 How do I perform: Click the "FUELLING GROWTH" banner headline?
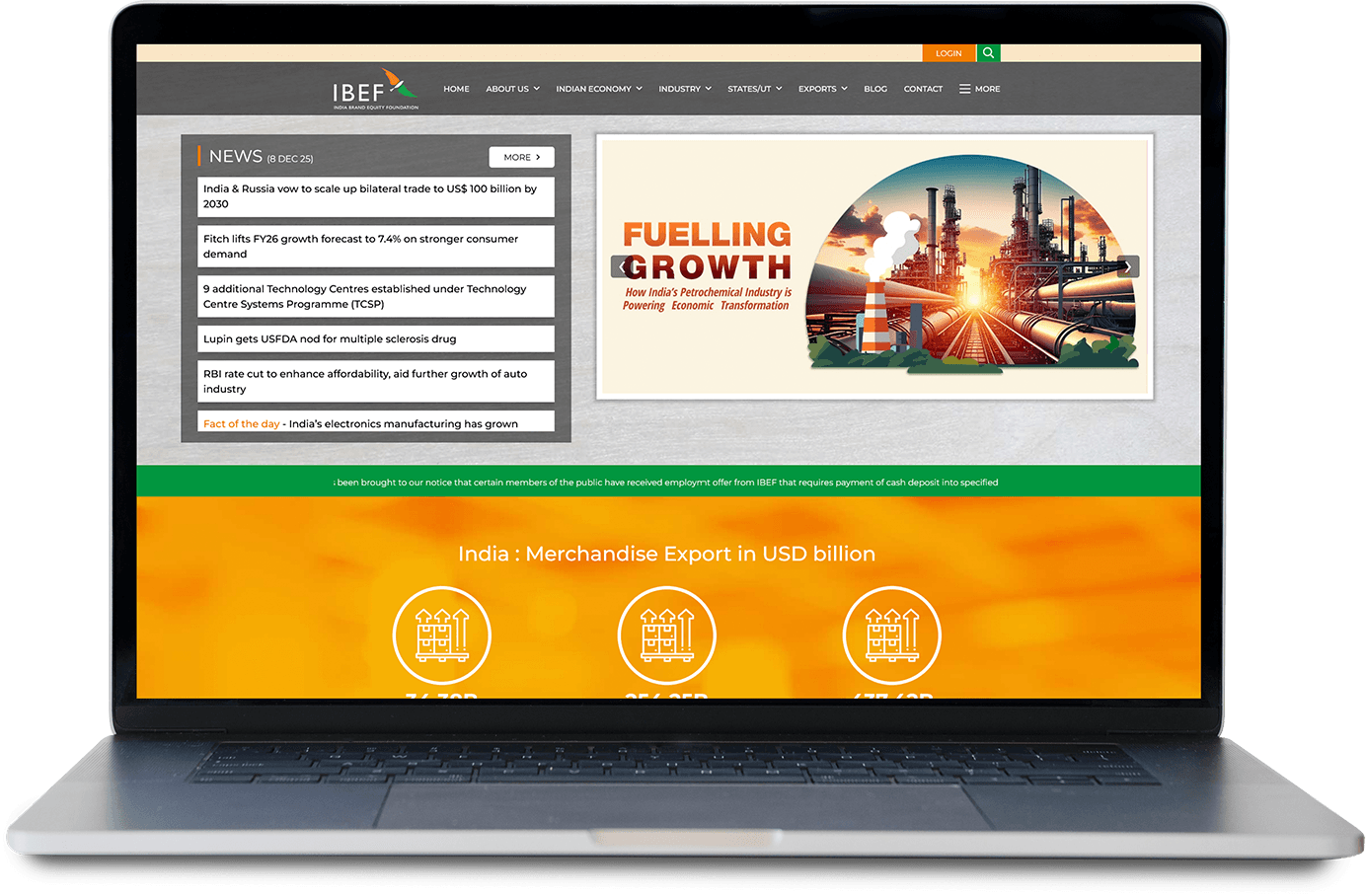(707, 250)
